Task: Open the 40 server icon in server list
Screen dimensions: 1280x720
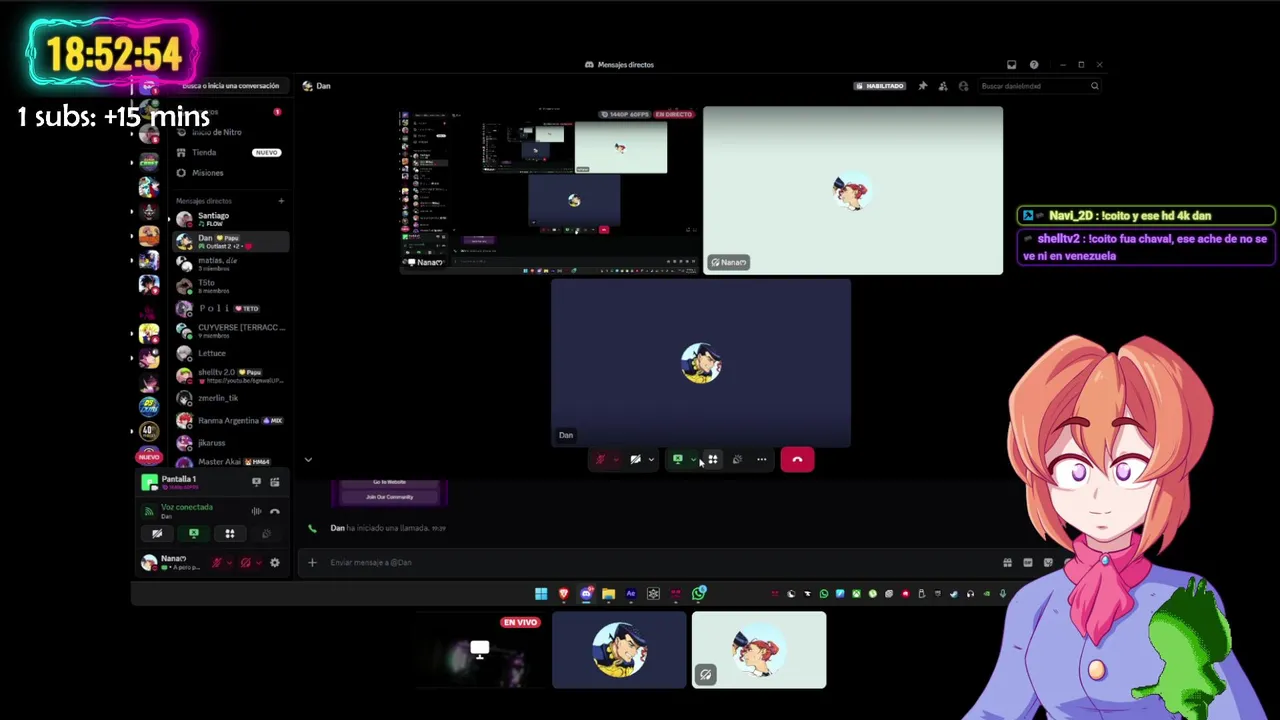Action: click(x=149, y=431)
